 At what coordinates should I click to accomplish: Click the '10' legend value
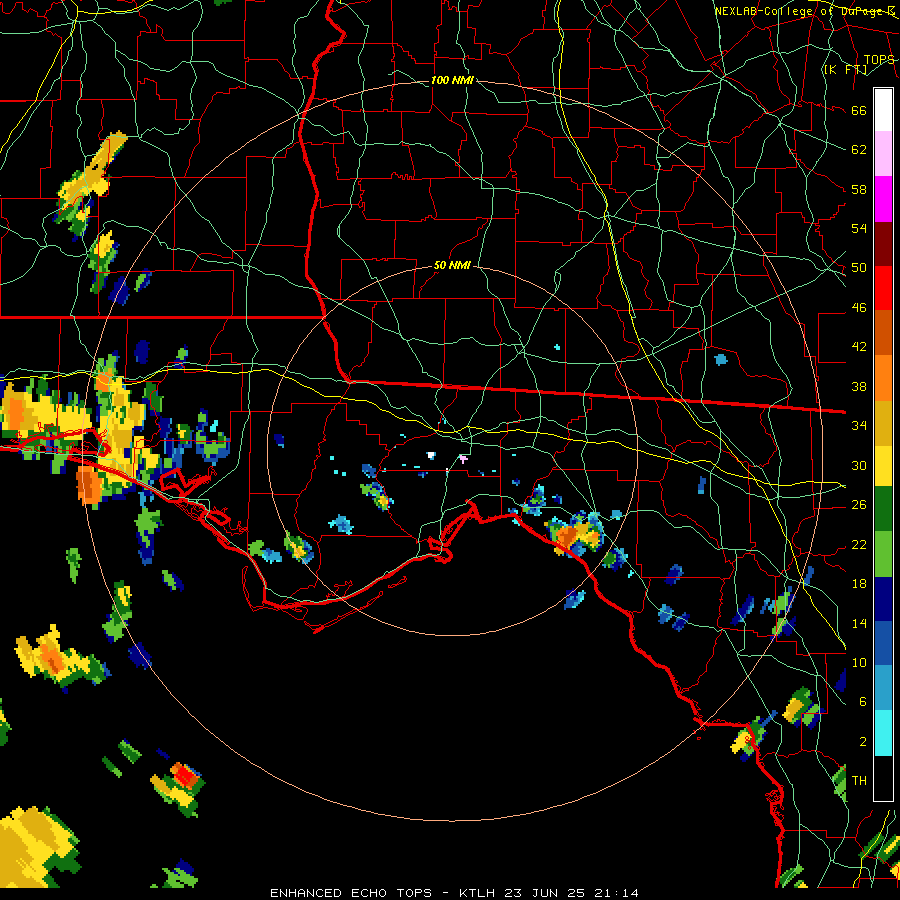(859, 662)
